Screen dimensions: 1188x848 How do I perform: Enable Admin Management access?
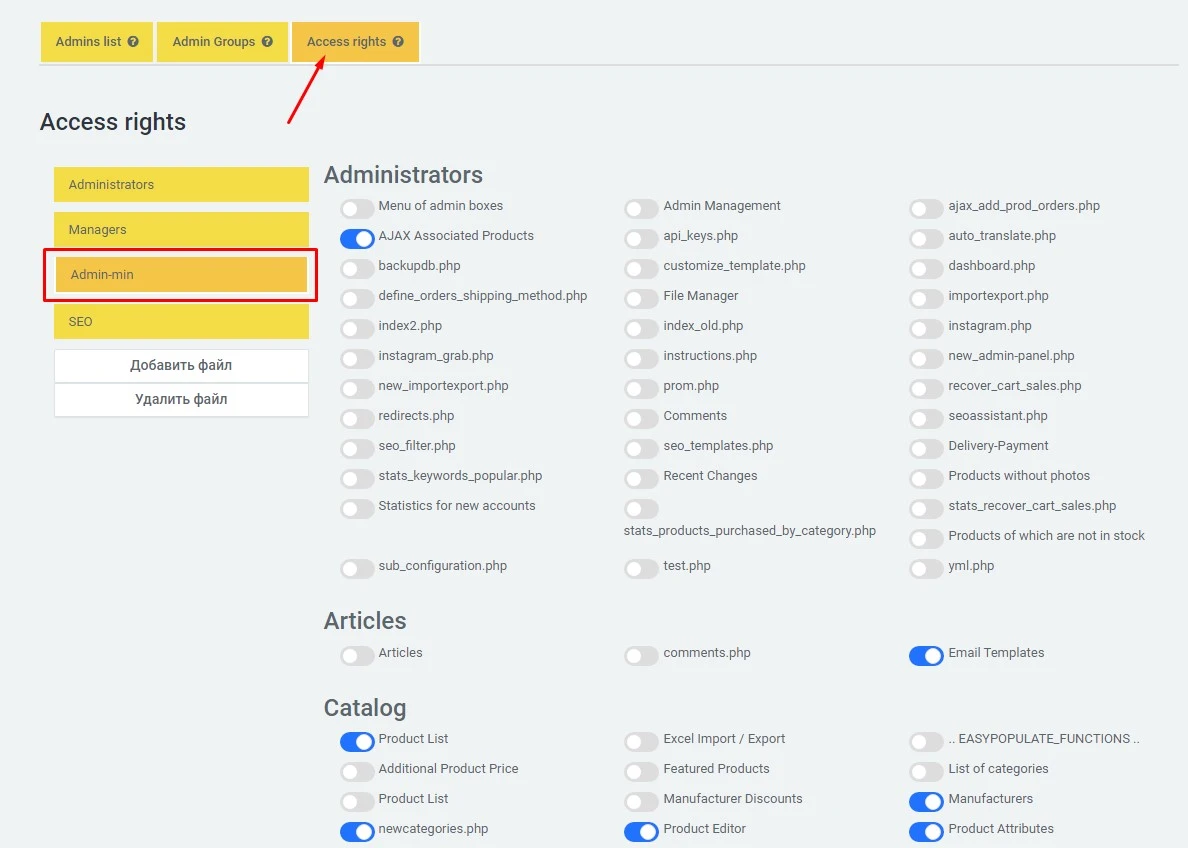tap(641, 208)
